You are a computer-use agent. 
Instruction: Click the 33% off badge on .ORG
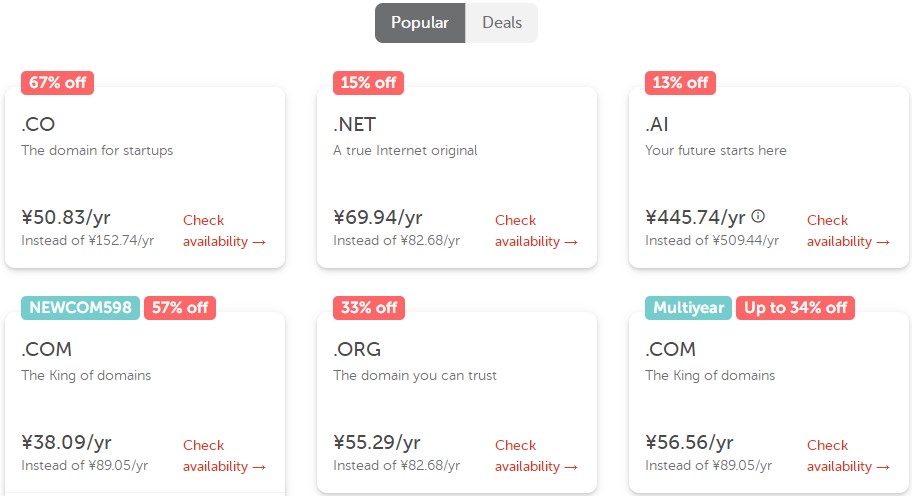point(368,308)
